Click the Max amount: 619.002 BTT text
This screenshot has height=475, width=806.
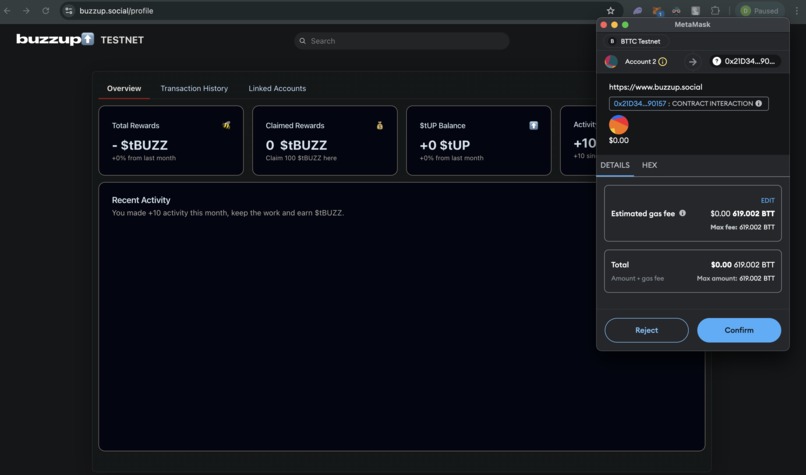(736, 278)
